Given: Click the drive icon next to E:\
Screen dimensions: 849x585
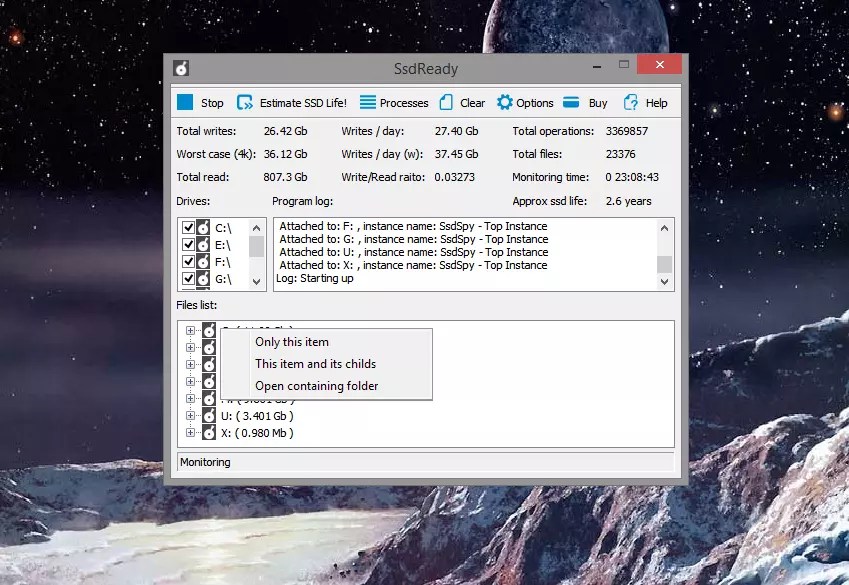Looking at the screenshot, I should click(203, 244).
